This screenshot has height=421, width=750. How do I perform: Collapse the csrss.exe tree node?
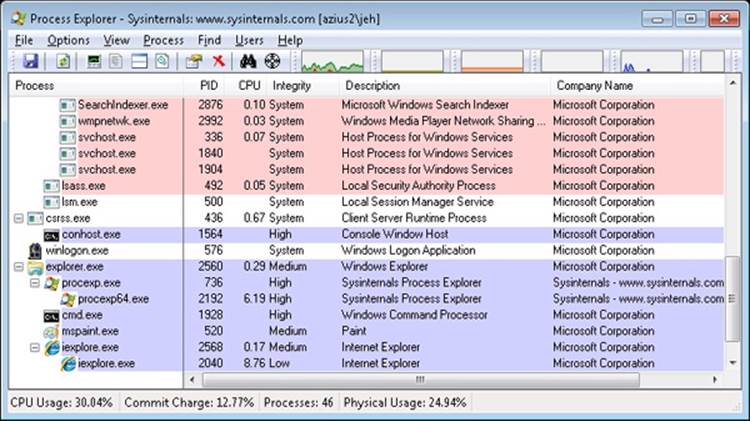tap(19, 219)
